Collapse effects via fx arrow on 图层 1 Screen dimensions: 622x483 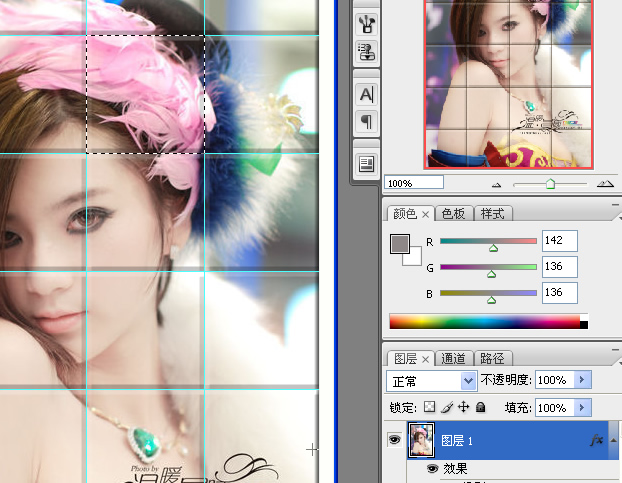click(x=613, y=440)
